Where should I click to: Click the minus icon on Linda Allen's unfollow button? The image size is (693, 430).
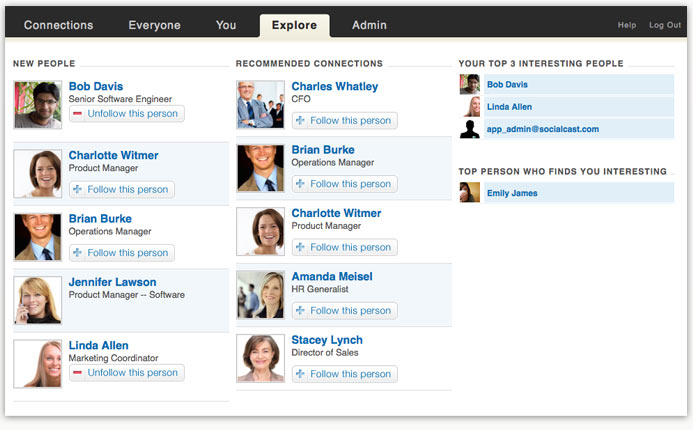(x=77, y=373)
